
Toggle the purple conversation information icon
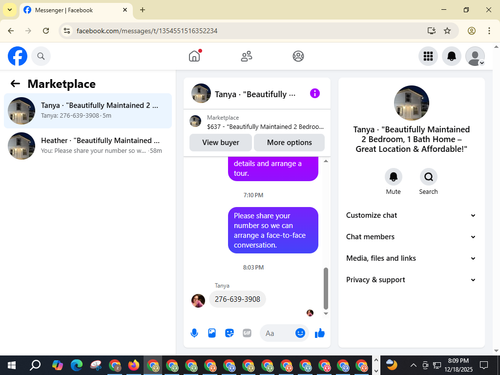(x=315, y=93)
